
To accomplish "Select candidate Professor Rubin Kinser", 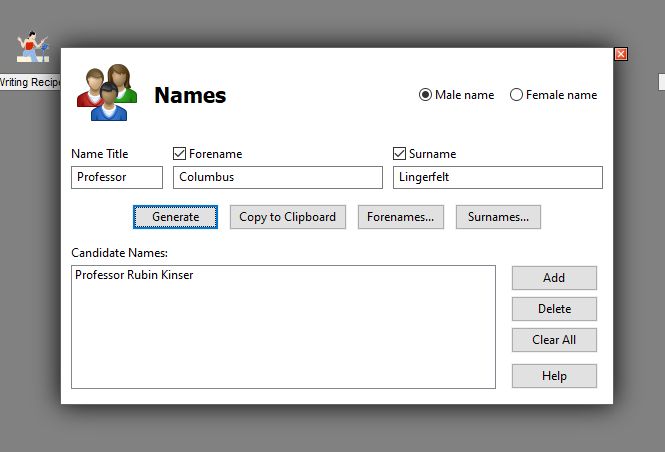I will pyautogui.click(x=134, y=275).
